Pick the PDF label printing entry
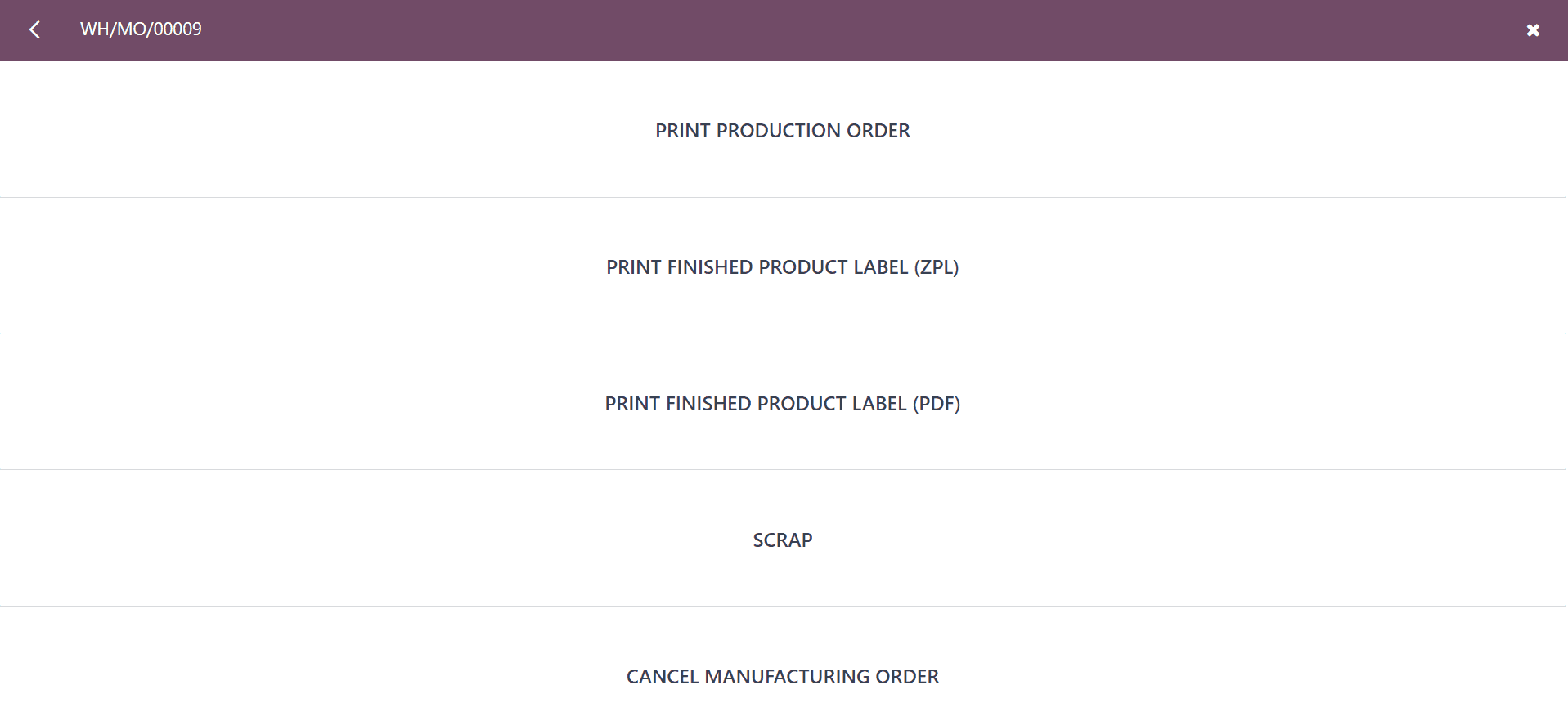Screen dimensions: 1568x721 coord(783,403)
